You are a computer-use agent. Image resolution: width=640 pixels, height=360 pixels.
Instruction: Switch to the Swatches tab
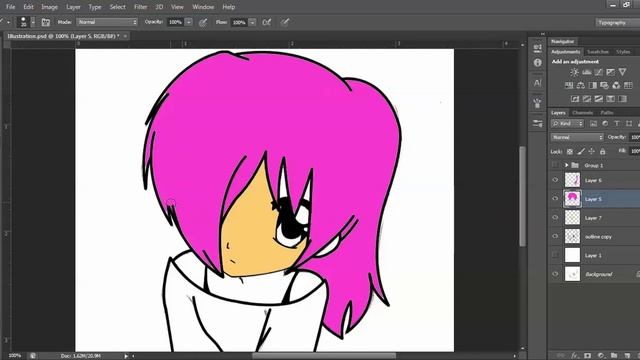[598, 52]
